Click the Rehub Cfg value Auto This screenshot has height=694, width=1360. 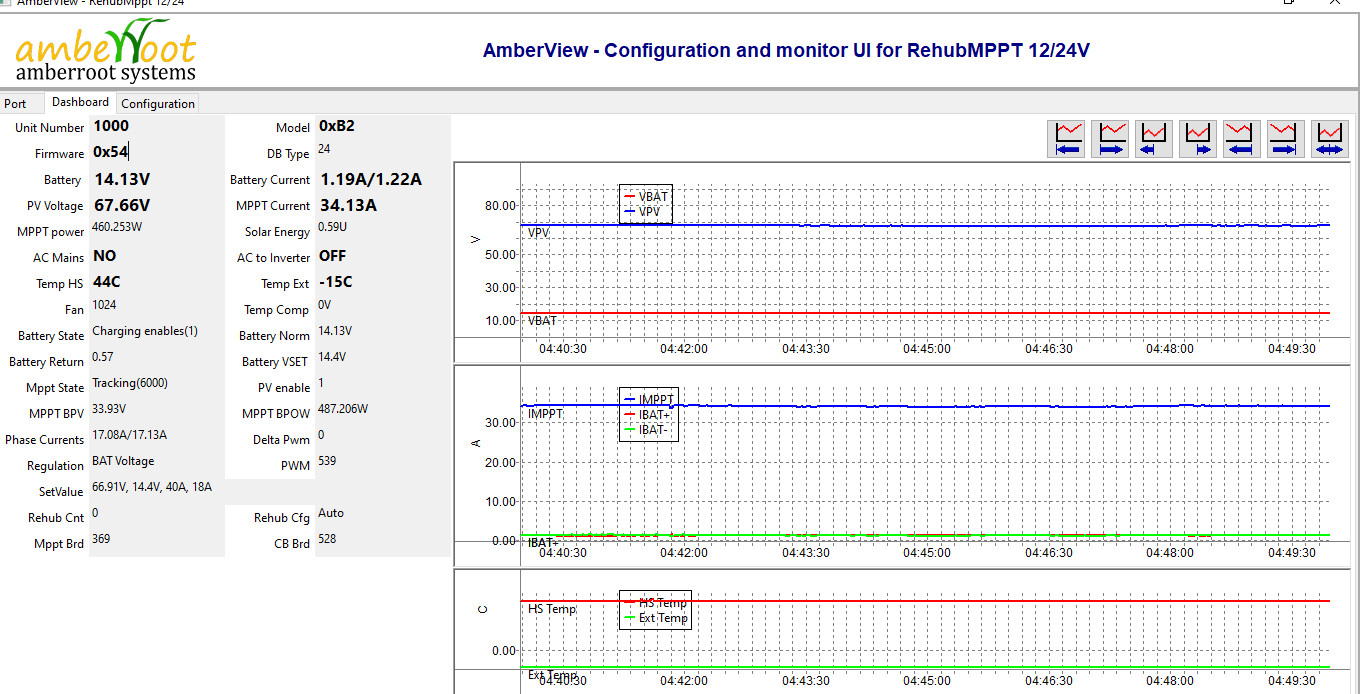pos(331,513)
